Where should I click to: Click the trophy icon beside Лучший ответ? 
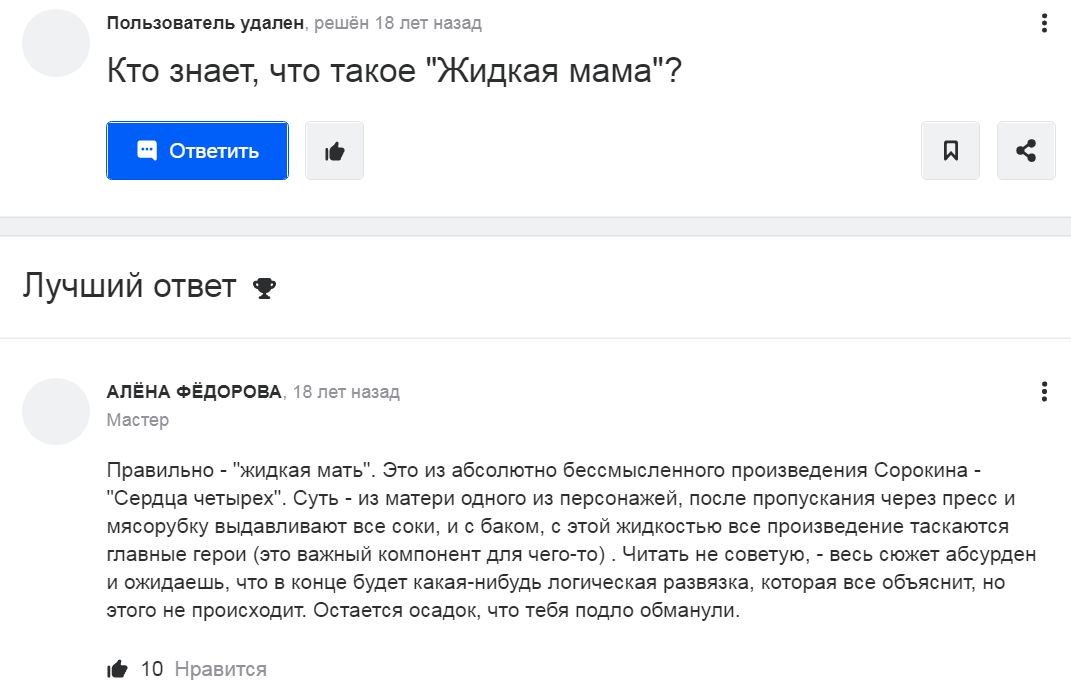[264, 288]
